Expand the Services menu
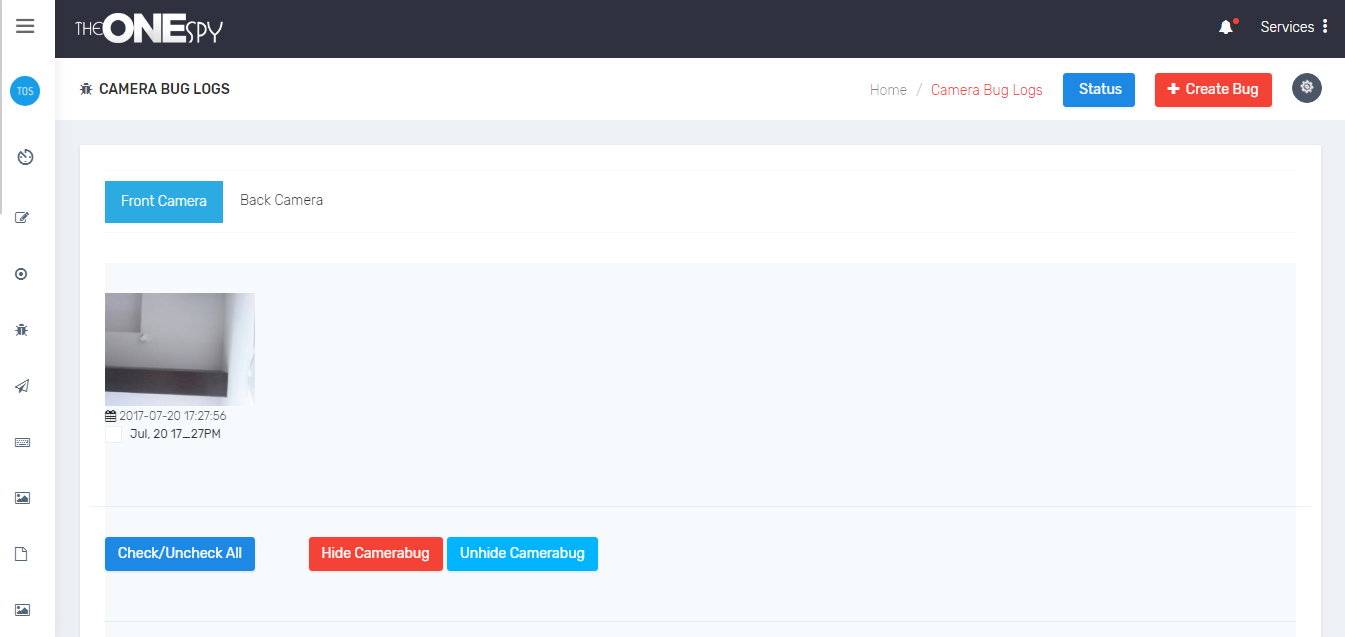1345x637 pixels. click(x=1294, y=27)
